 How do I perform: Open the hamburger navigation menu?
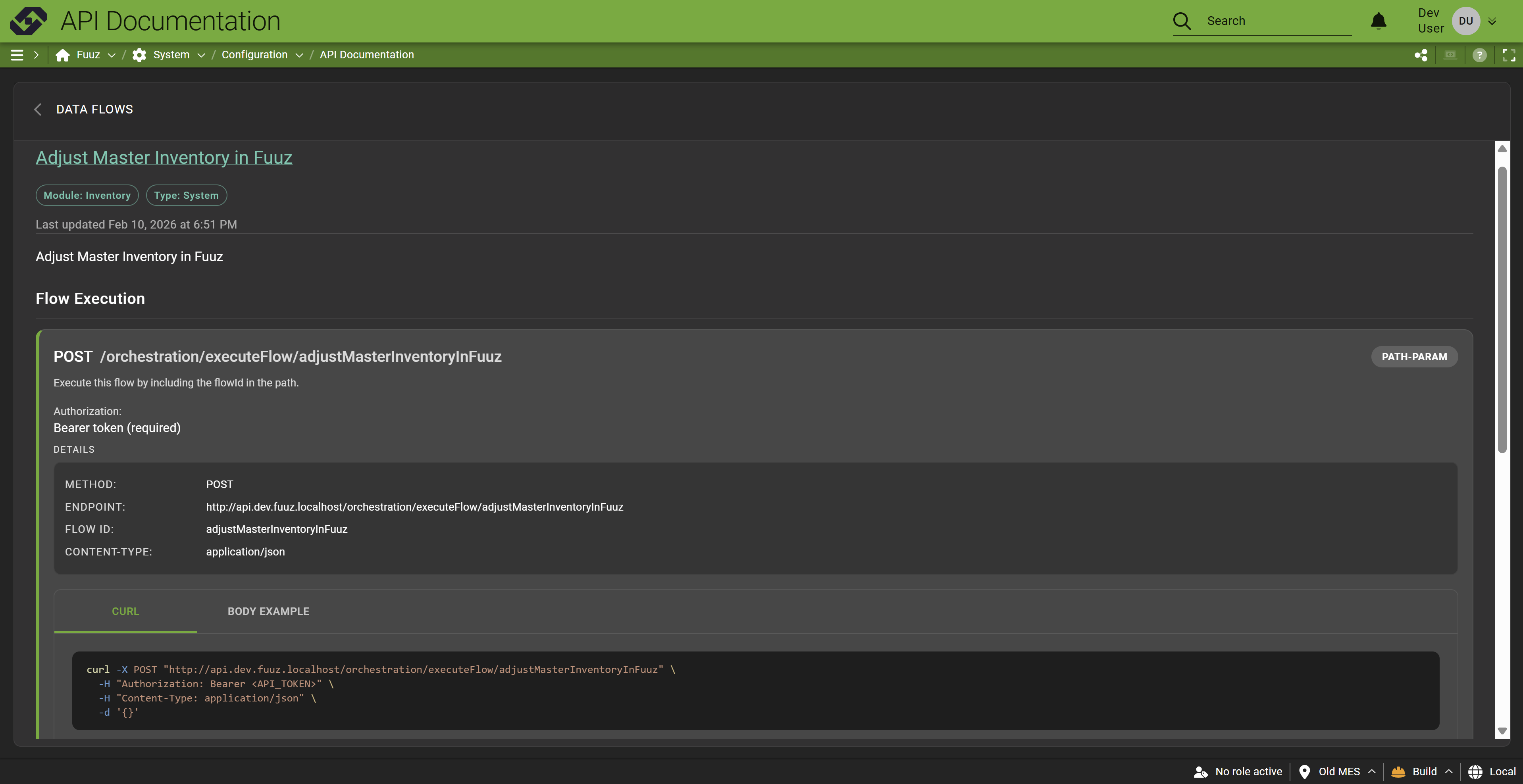(17, 55)
